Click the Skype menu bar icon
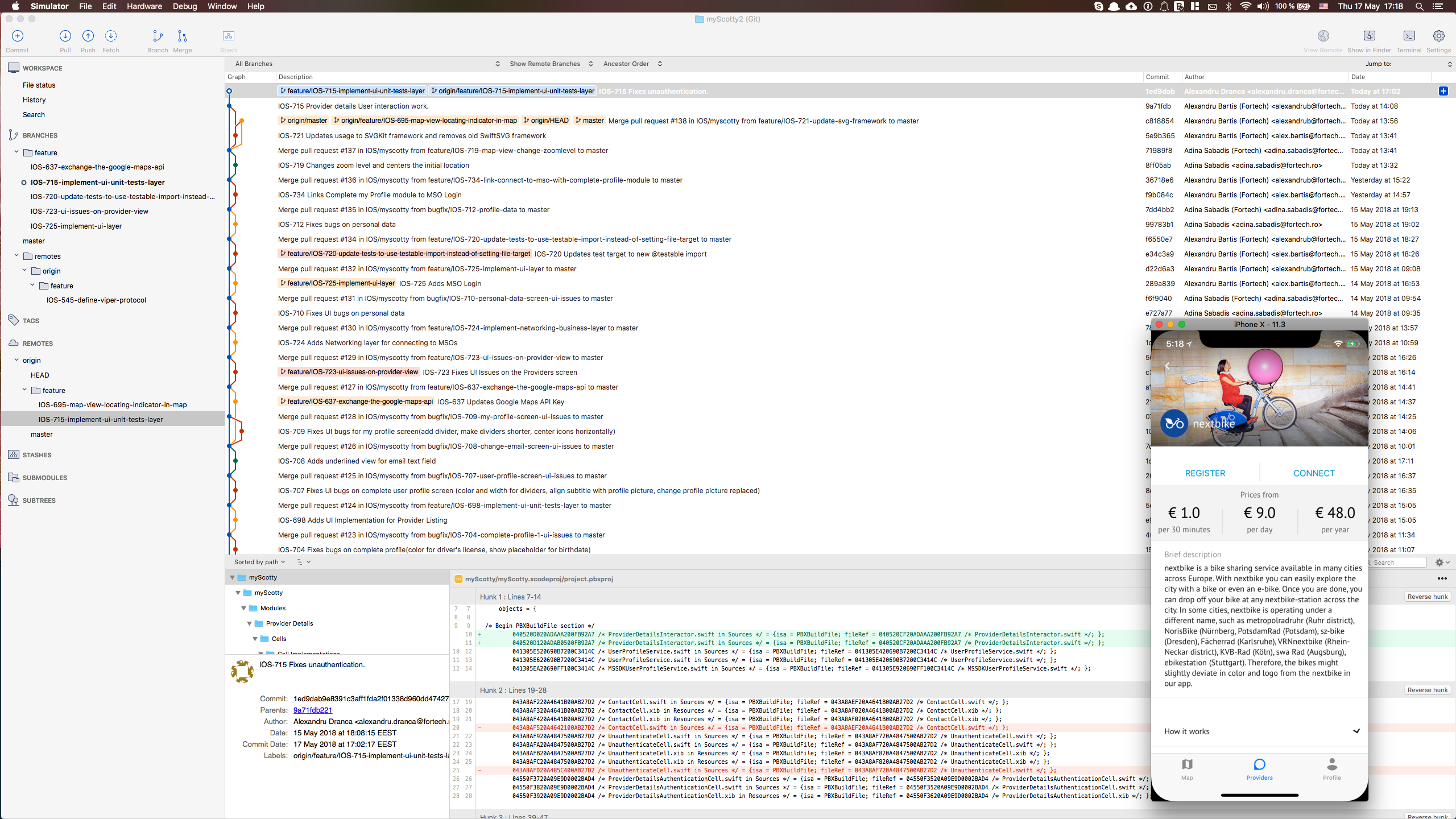Image resolution: width=1456 pixels, height=819 pixels. click(x=1099, y=6)
